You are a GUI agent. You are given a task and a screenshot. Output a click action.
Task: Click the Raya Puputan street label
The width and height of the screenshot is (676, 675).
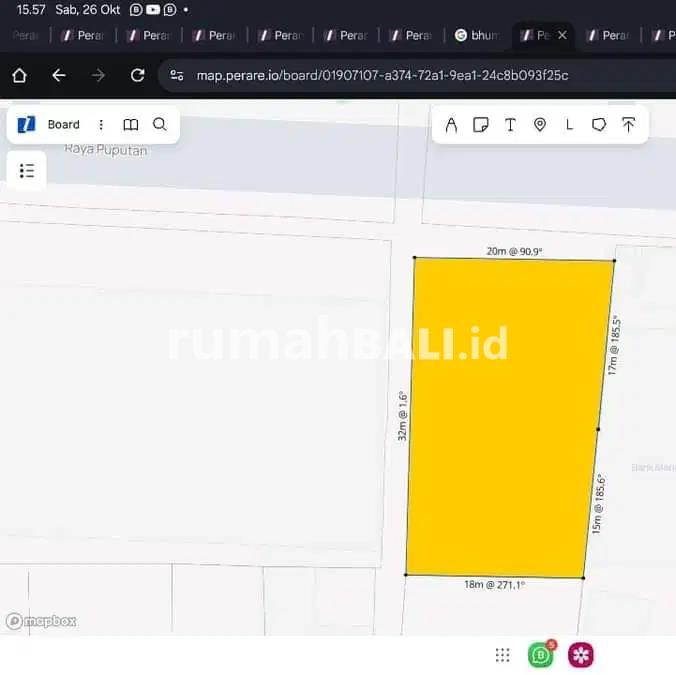tap(106, 150)
